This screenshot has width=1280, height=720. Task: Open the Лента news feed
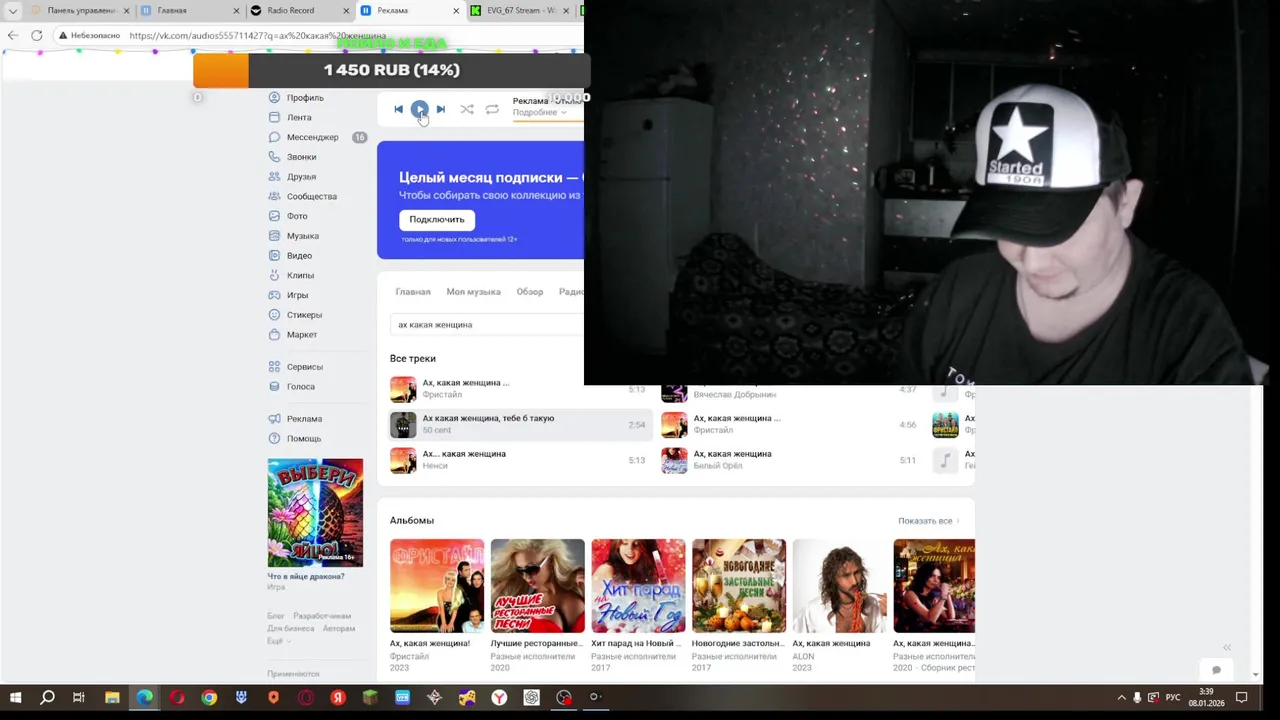290,117
